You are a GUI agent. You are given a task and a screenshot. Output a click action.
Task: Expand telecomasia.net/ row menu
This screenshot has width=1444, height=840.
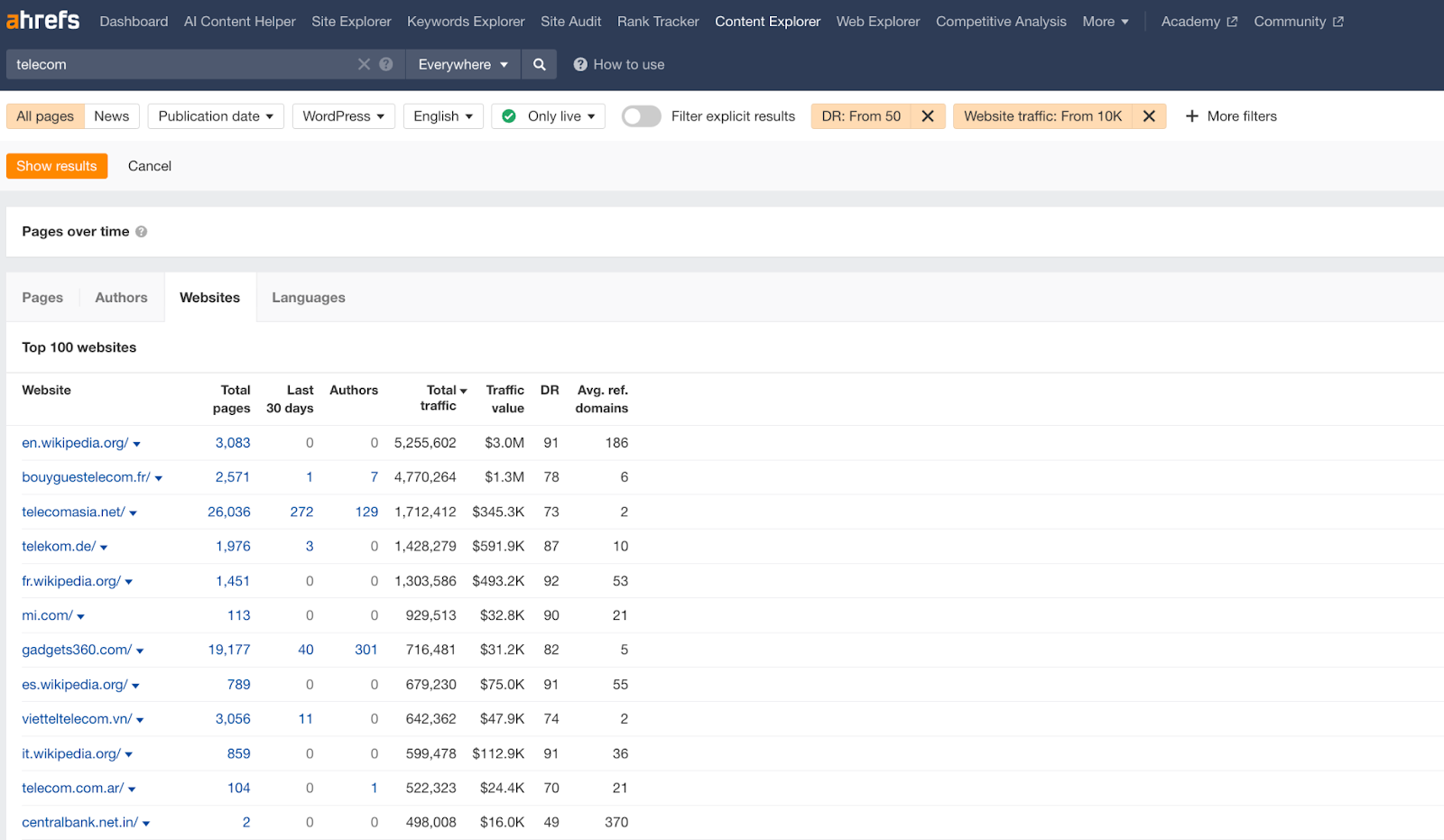(x=133, y=513)
